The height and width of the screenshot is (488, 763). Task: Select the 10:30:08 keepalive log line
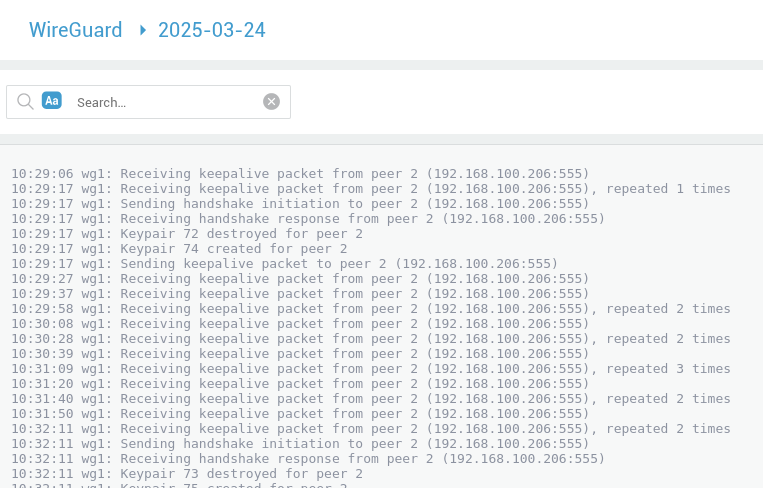point(300,324)
